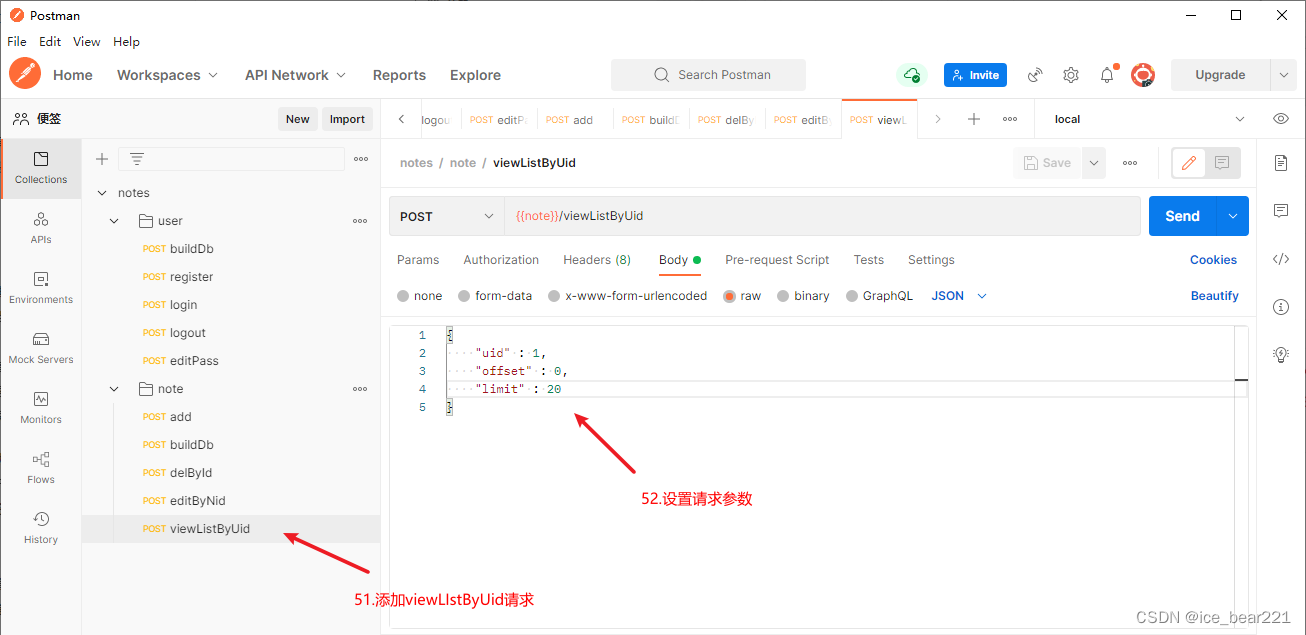The width and height of the screenshot is (1306, 635).
Task: Open the code snippet pane icon
Action: (1281, 259)
